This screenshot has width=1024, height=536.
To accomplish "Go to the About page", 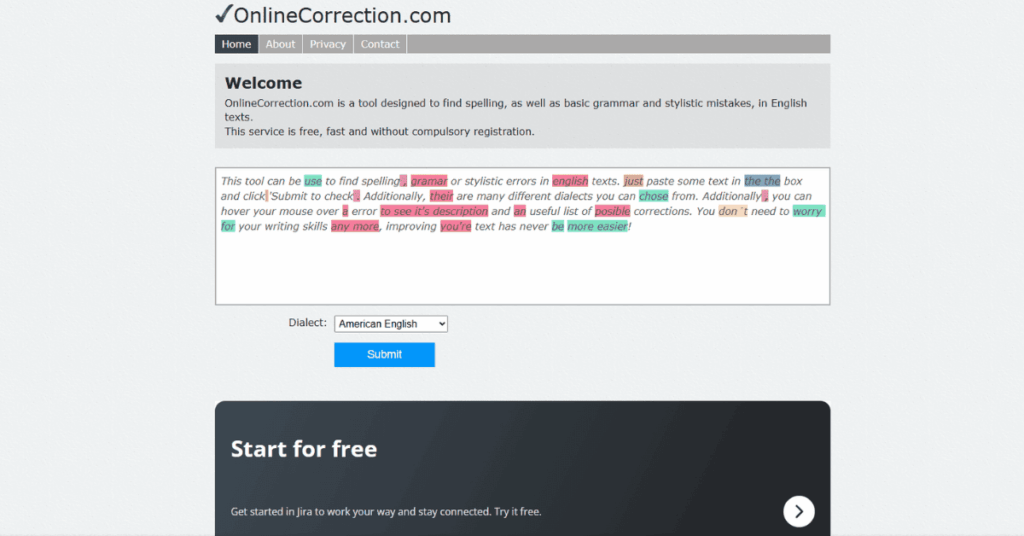I will [x=280, y=44].
